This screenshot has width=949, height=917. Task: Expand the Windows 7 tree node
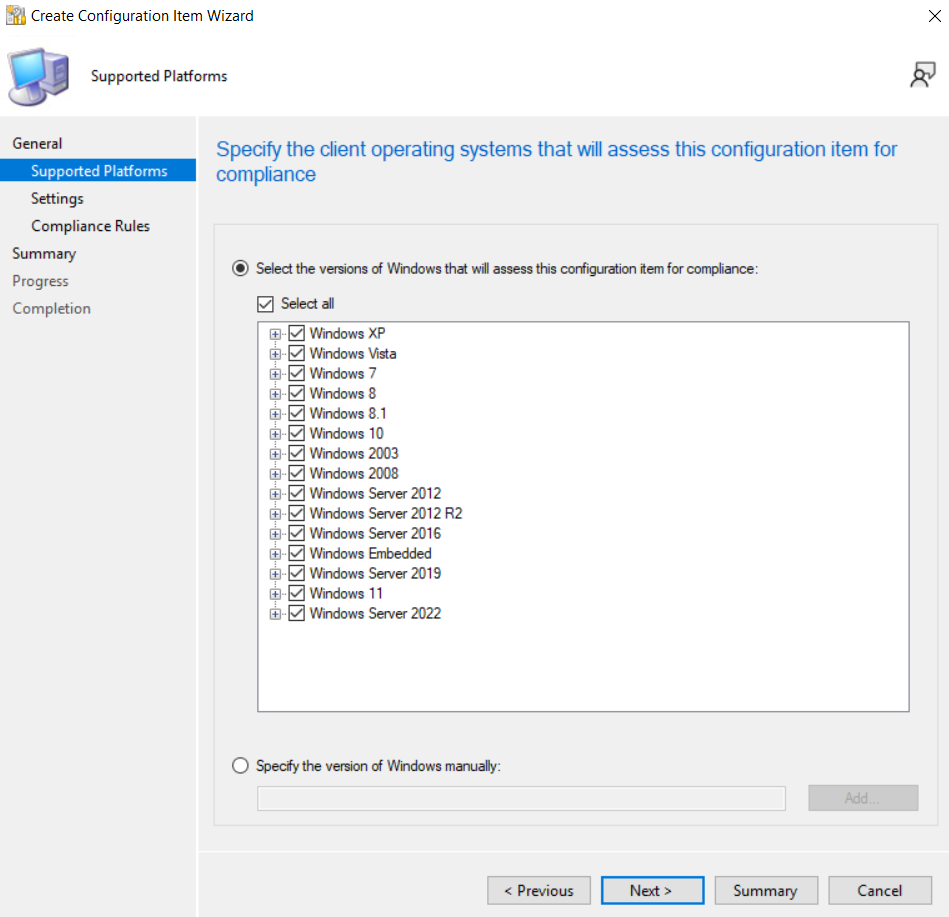[275, 374]
